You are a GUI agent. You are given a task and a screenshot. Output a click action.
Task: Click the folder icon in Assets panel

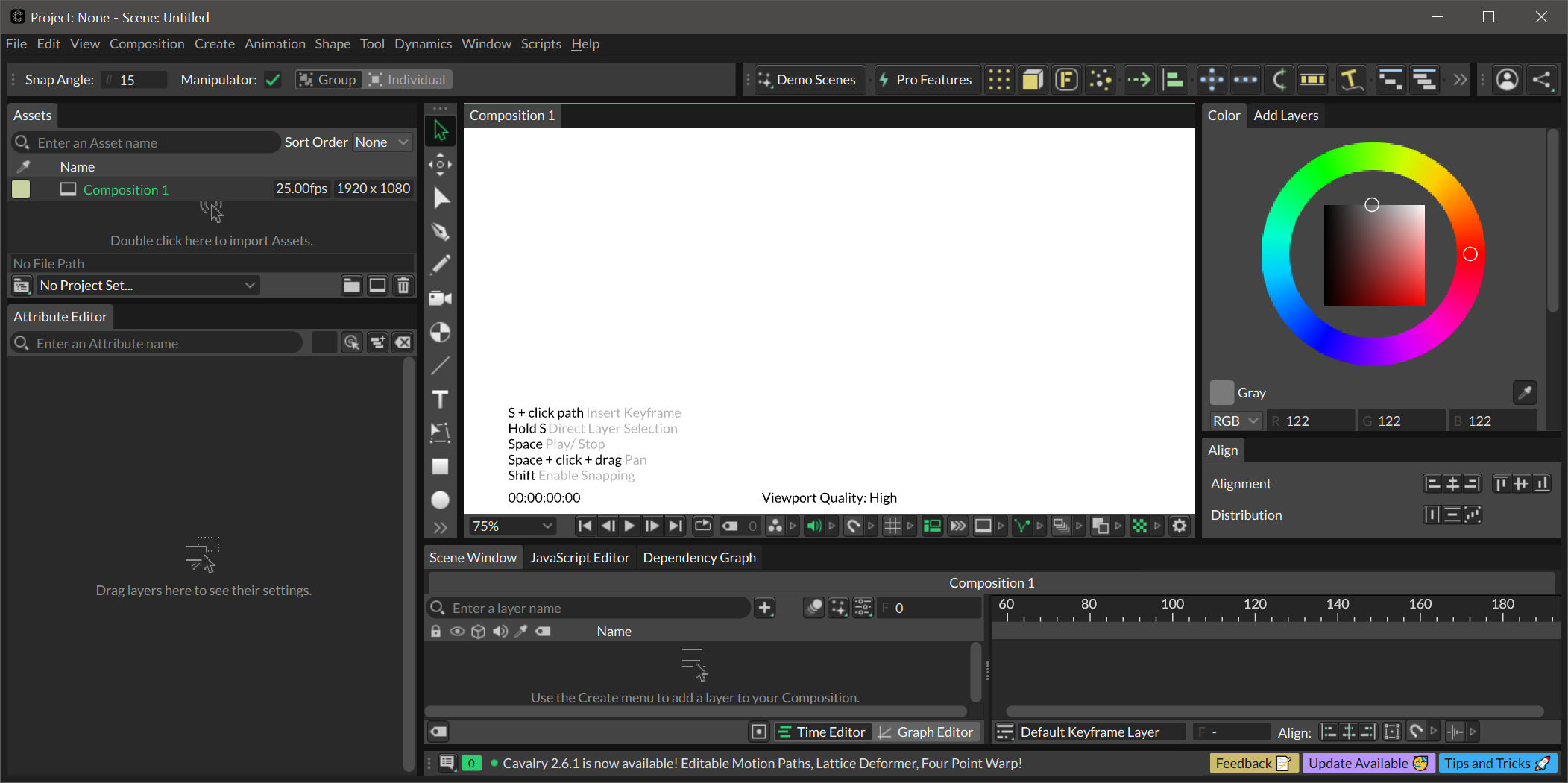click(x=351, y=285)
